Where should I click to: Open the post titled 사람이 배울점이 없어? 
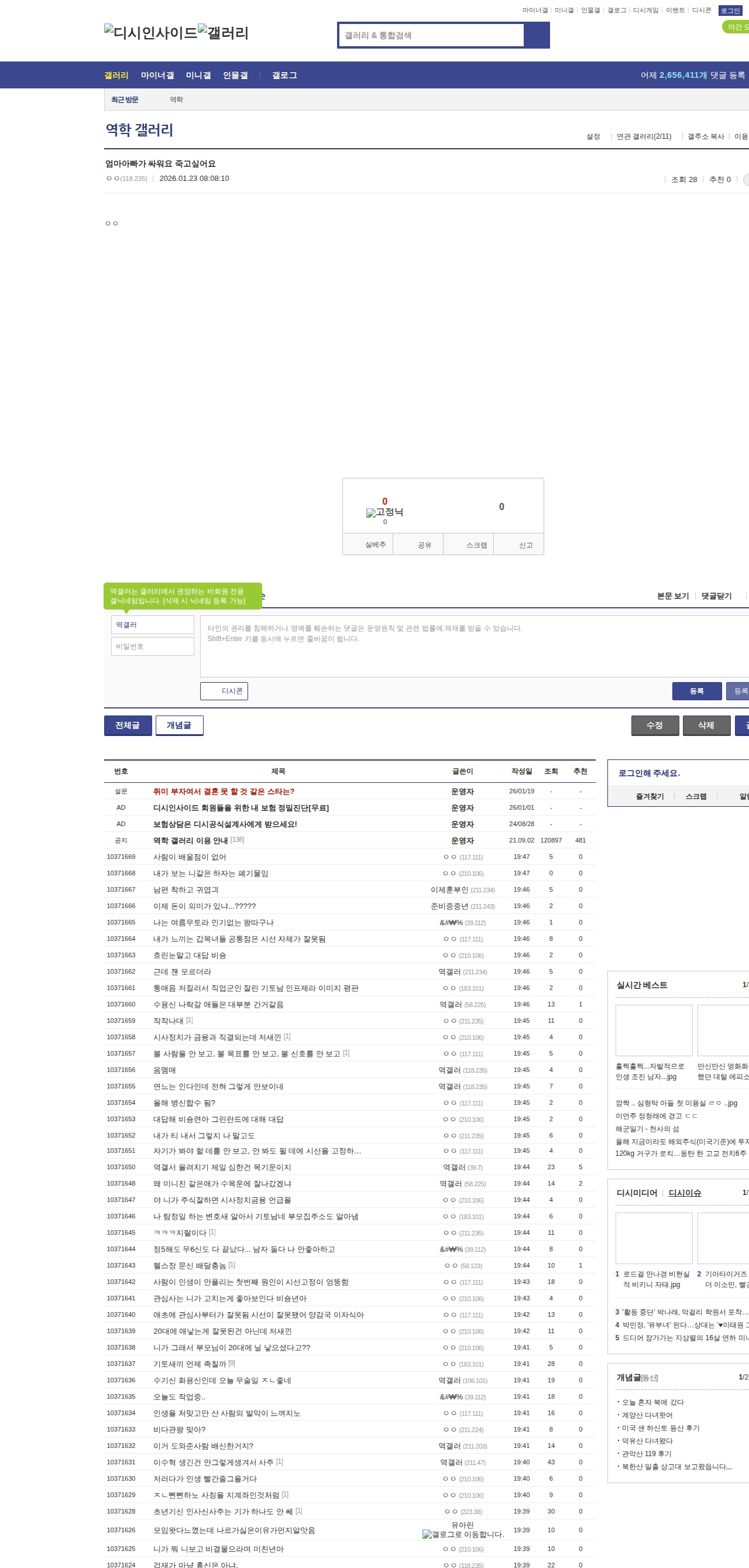[189, 857]
